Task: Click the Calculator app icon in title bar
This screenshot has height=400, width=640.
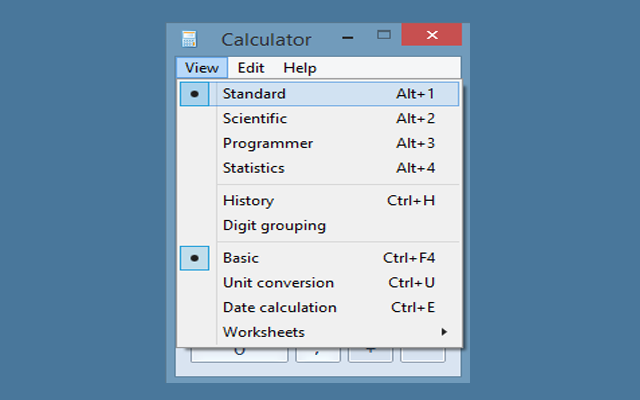Action: (x=189, y=39)
